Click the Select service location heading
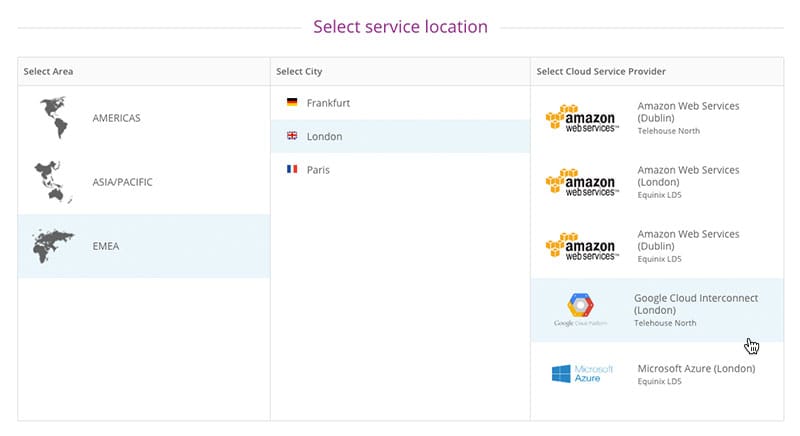The image size is (800, 436). click(401, 27)
